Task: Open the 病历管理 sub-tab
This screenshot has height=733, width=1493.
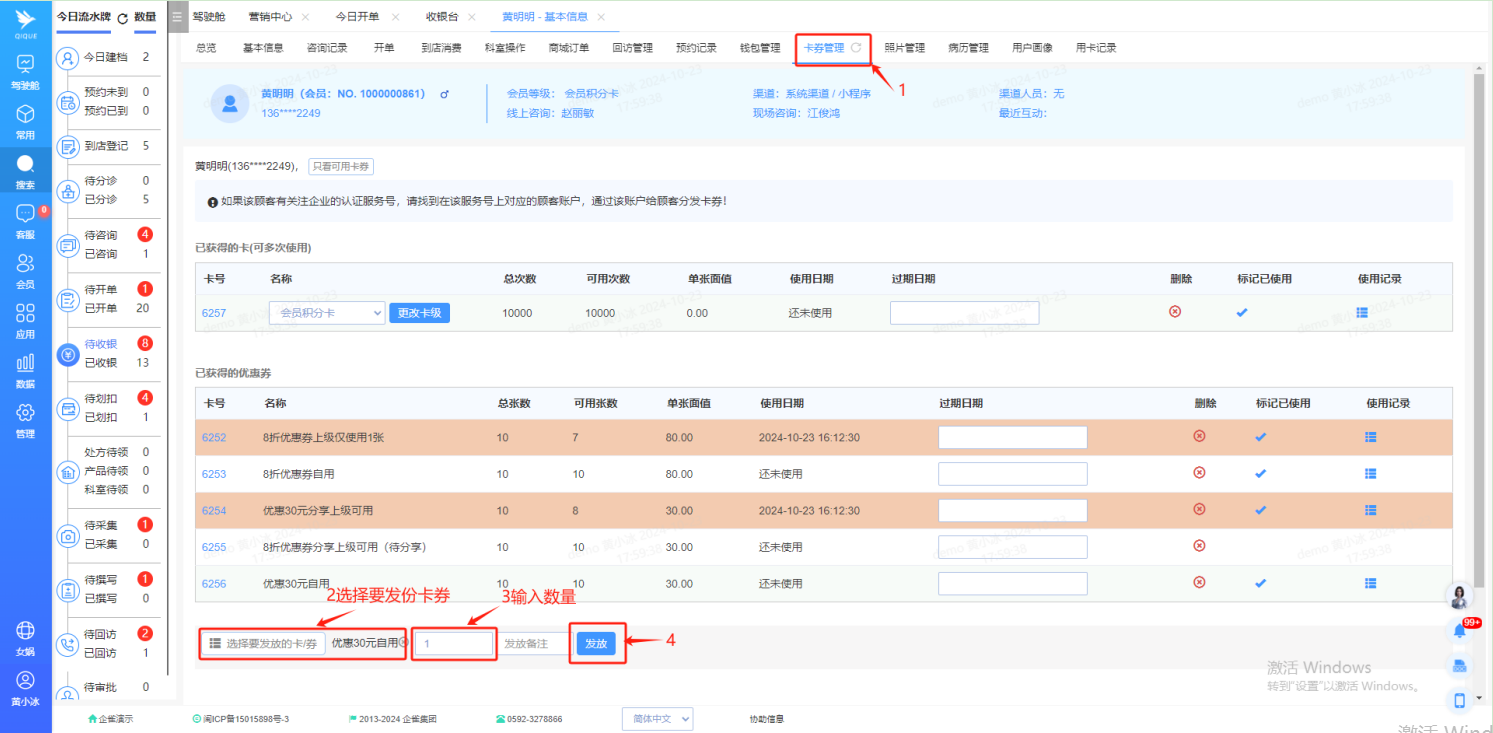Action: [968, 47]
